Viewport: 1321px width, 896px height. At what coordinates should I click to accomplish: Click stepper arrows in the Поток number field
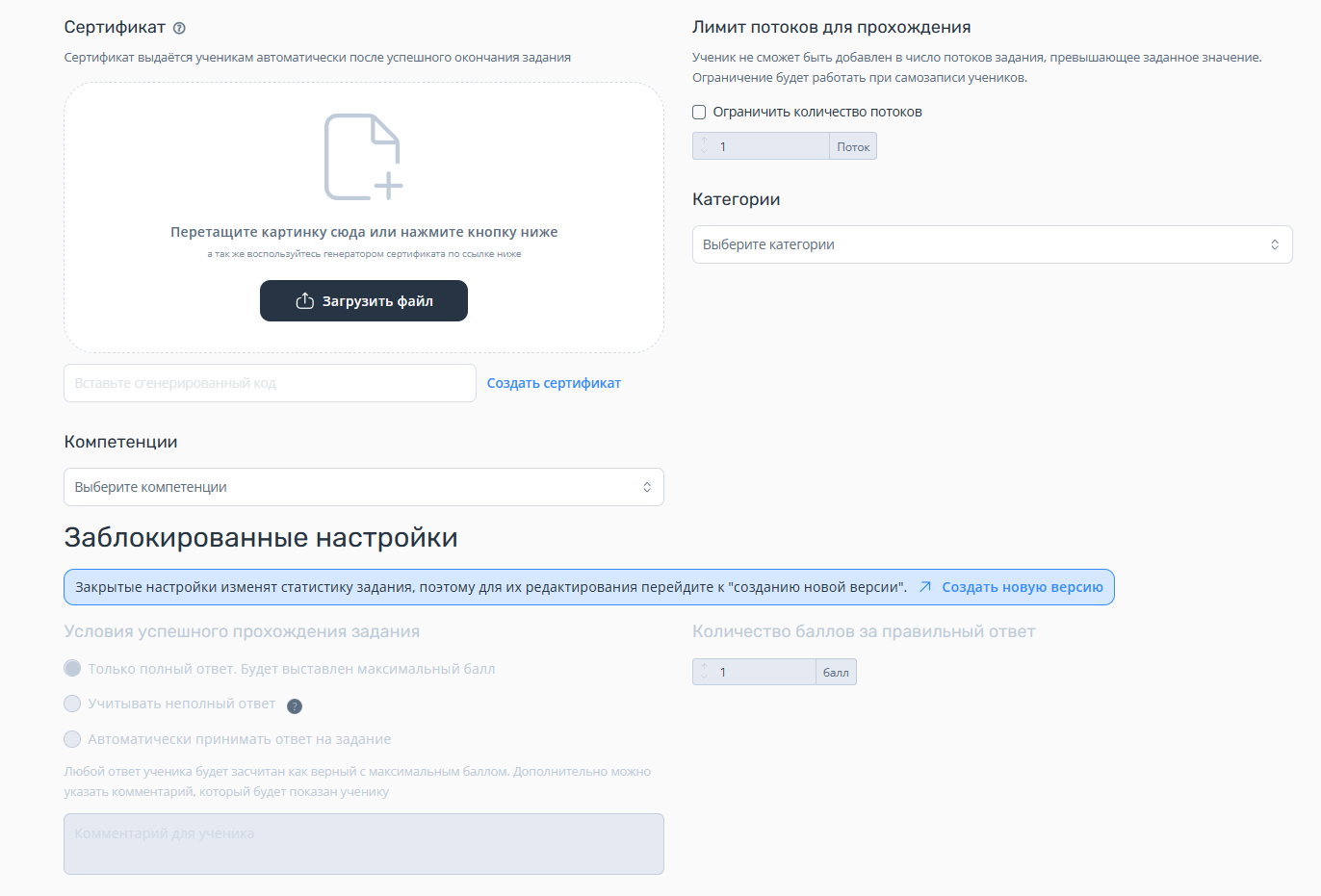coord(704,146)
